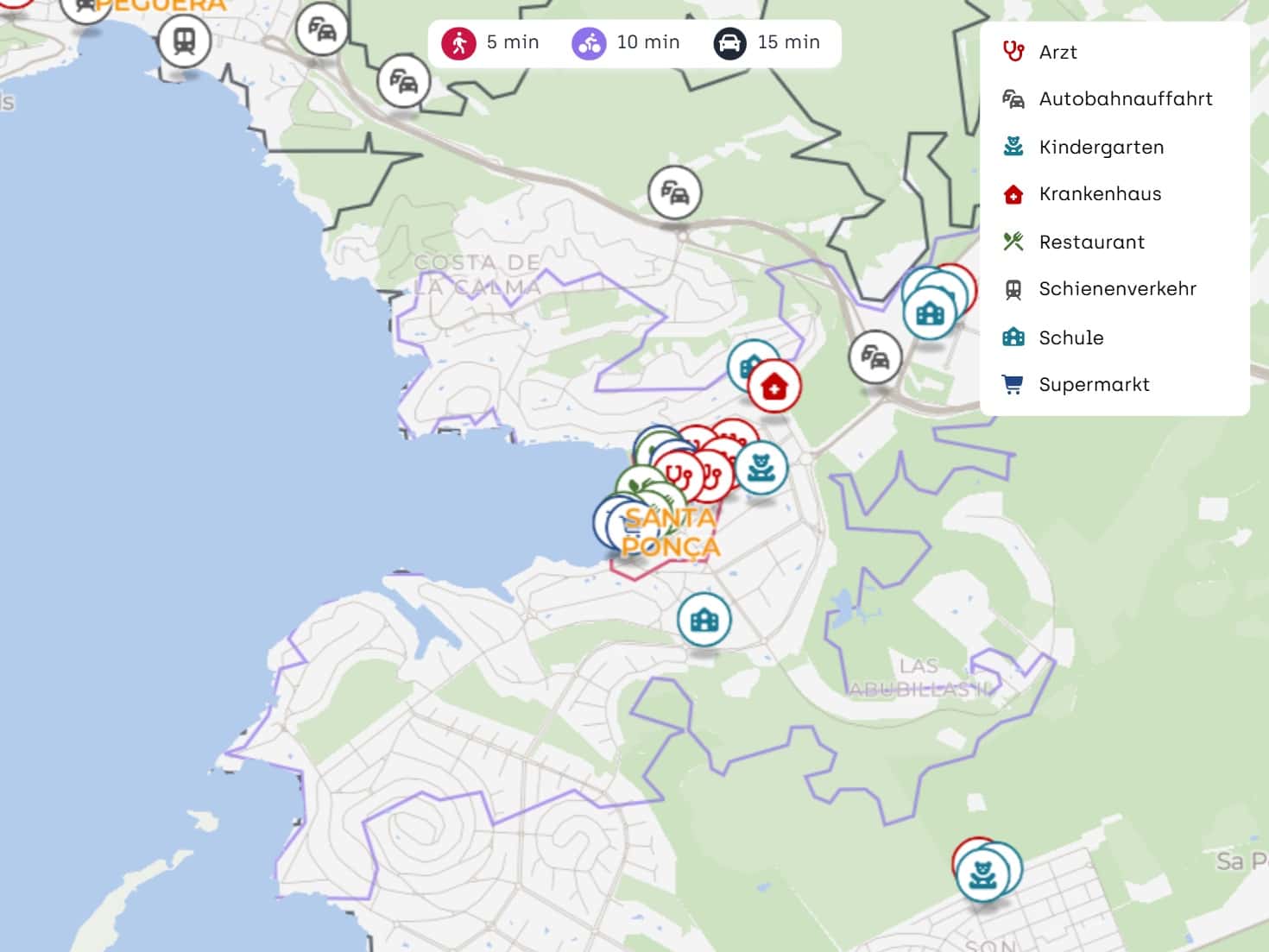Screen dimensions: 1269x952
Task: Toggle the 15 min car isochrone
Action: pos(767,42)
